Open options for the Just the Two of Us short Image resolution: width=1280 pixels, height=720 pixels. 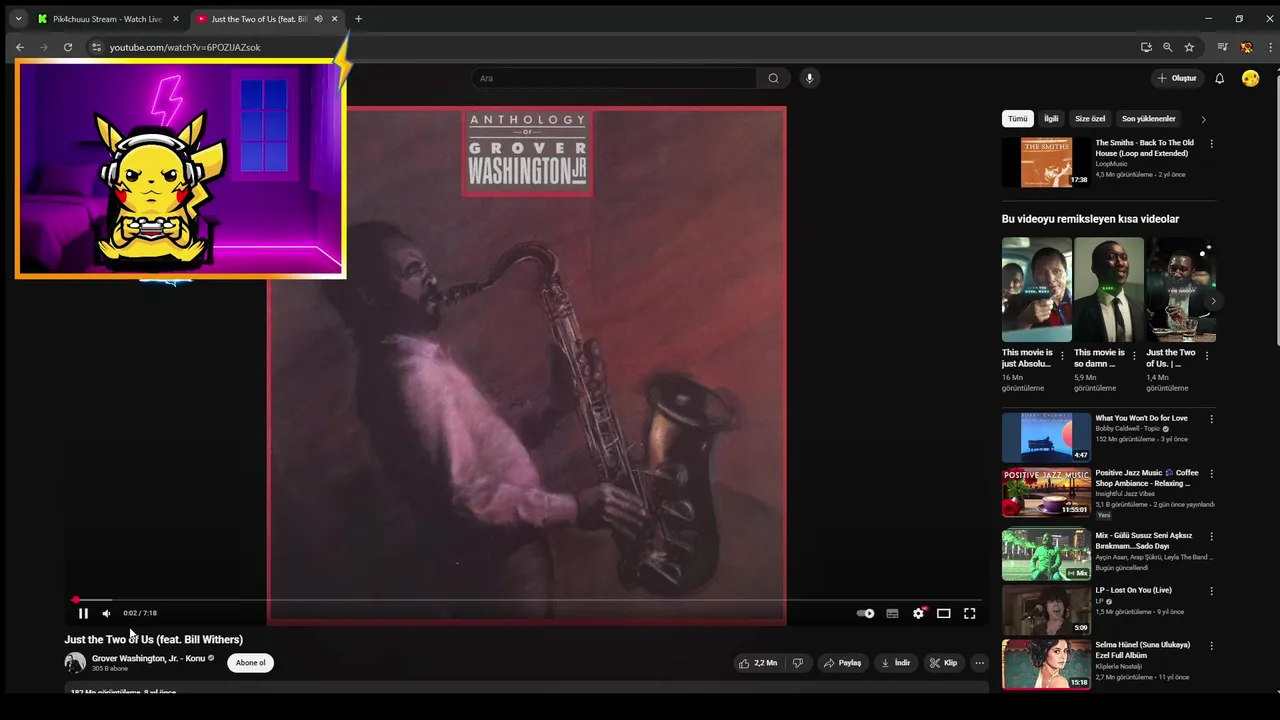tap(1207, 356)
